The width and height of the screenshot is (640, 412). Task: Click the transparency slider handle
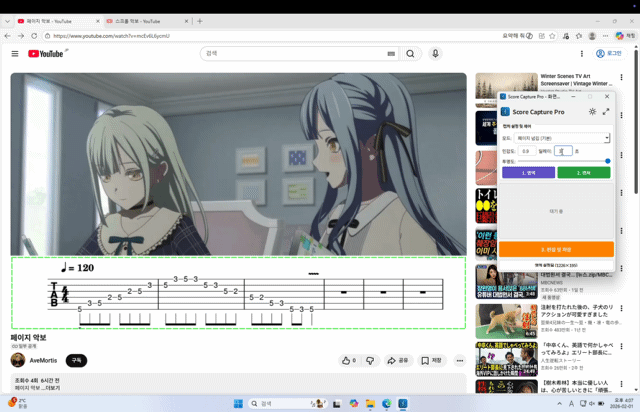[x=607, y=161]
